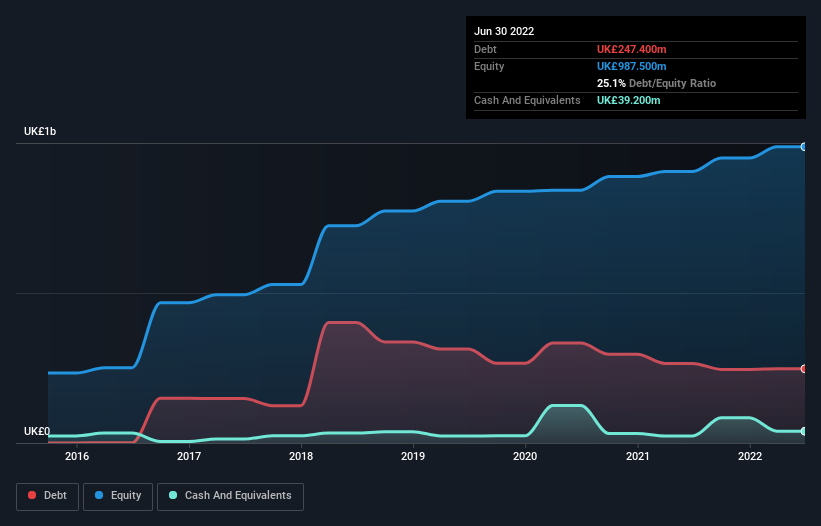The image size is (821, 526).
Task: Click the Jun 30 2022 tooltip date
Action: click(504, 31)
